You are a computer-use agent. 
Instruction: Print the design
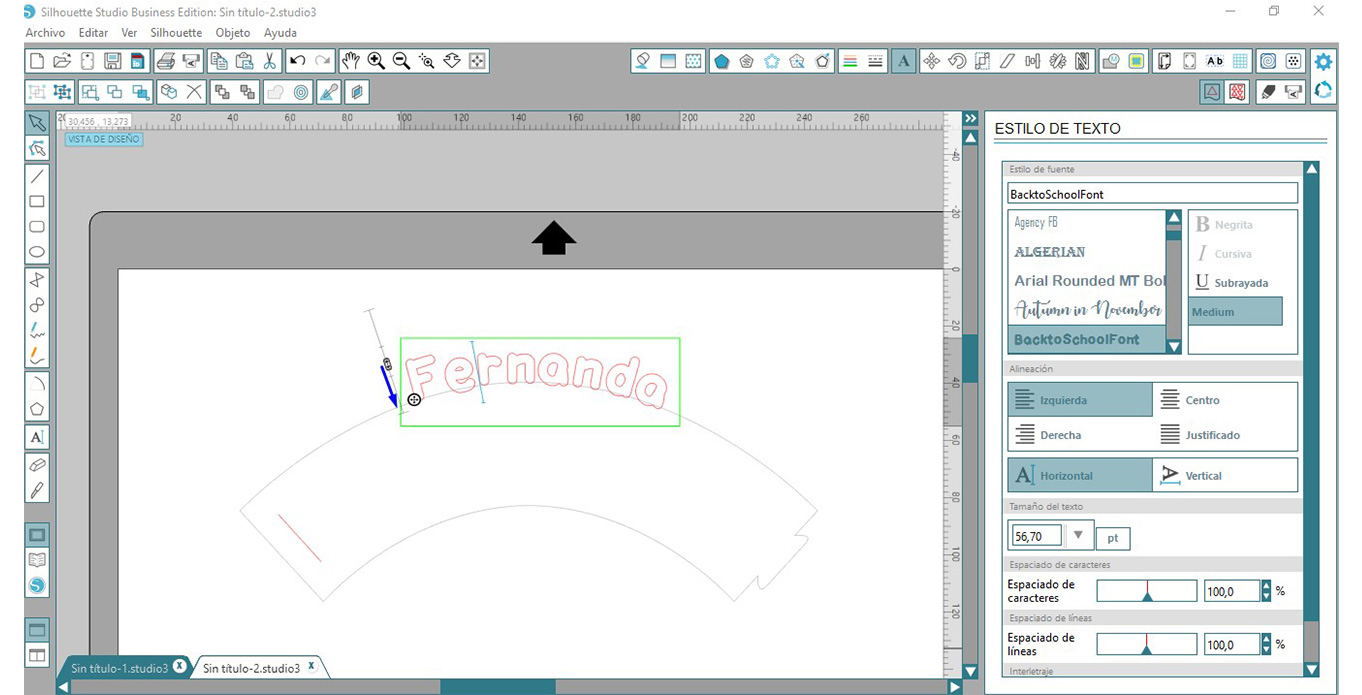166,61
